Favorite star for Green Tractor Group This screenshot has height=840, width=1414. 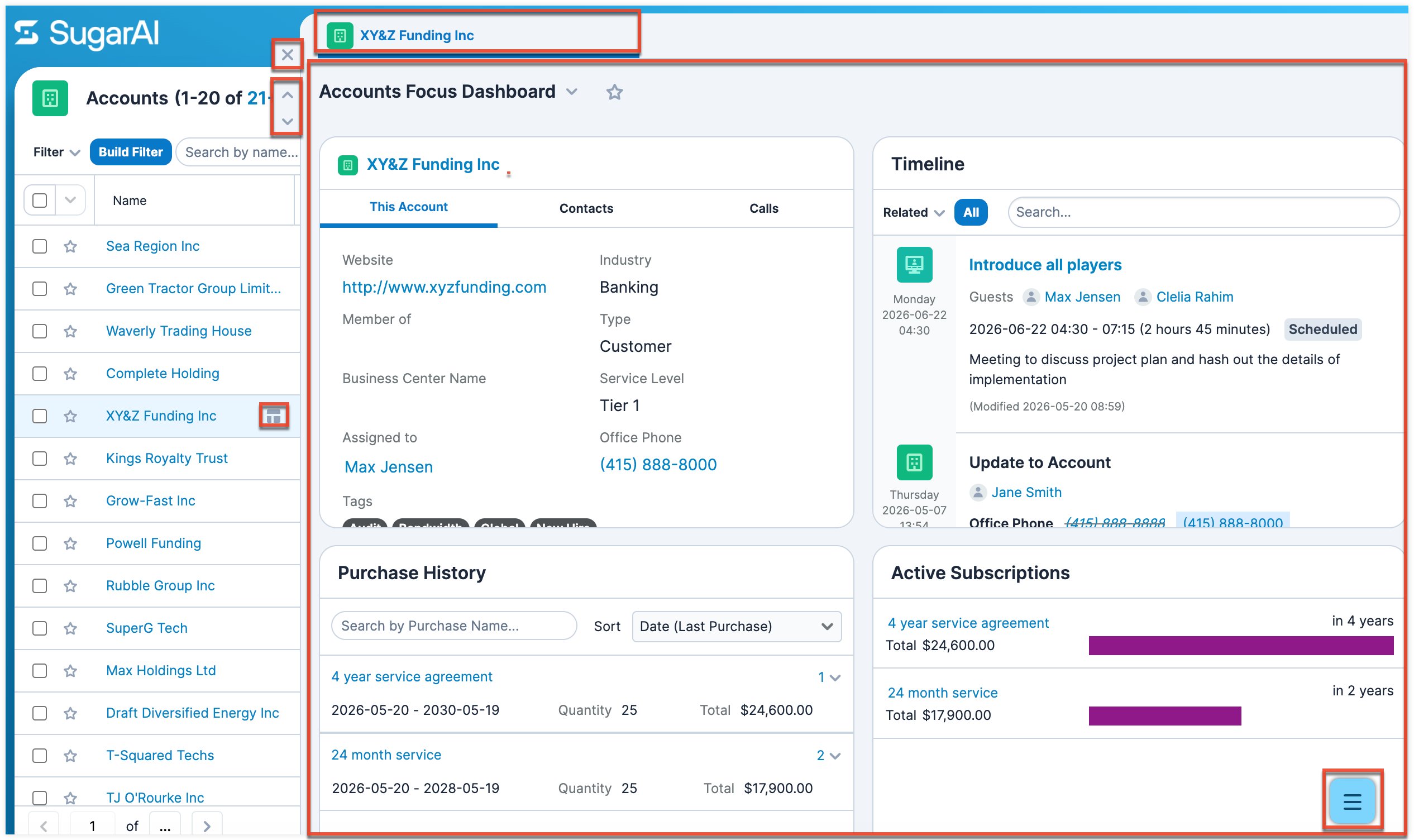click(x=70, y=289)
